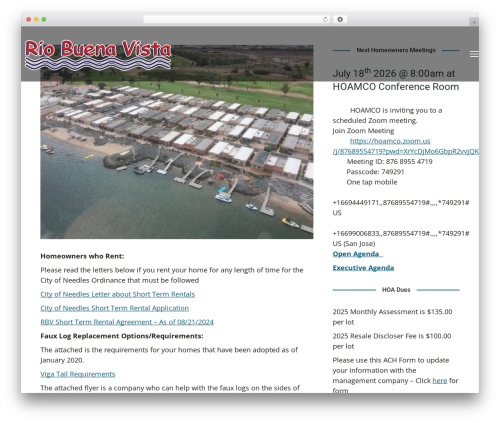Click 'Passcode: 749291' text
500x423 pixels.
pos(375,172)
